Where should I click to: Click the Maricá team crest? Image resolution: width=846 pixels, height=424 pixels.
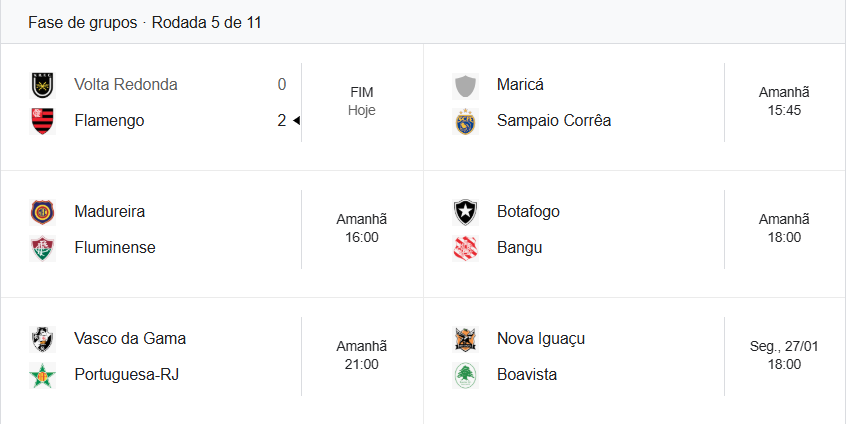click(x=465, y=85)
